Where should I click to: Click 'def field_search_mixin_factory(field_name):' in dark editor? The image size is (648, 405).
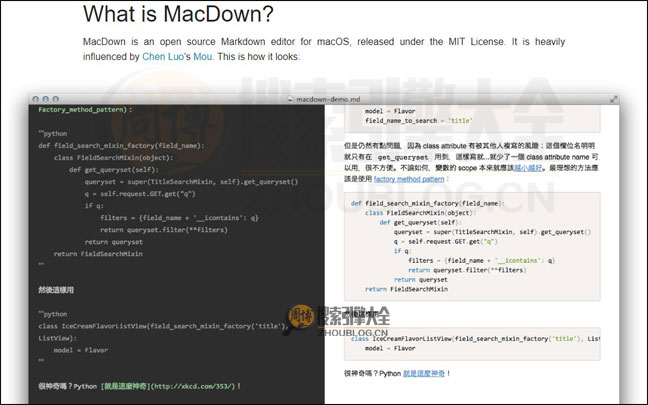pos(121,145)
